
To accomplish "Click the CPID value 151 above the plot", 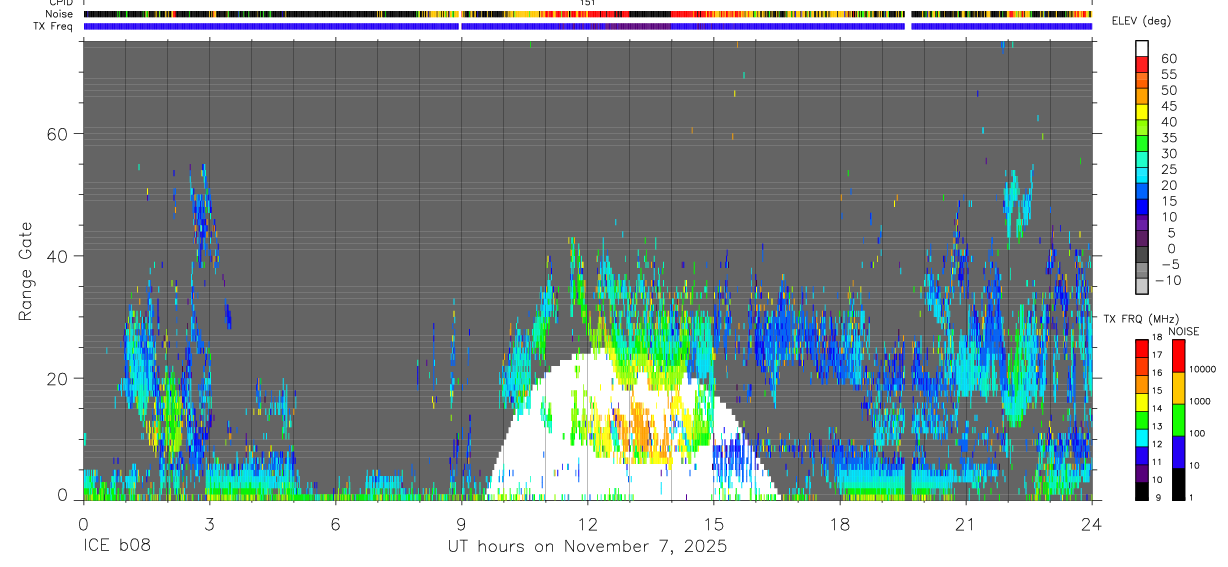I will pos(587,3).
